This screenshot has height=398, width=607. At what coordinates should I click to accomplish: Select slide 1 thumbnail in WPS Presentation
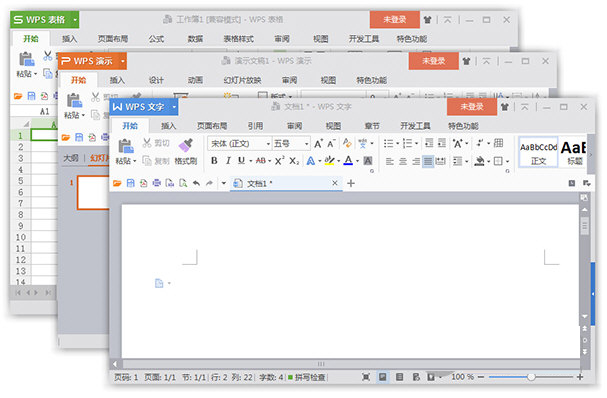tap(93, 192)
